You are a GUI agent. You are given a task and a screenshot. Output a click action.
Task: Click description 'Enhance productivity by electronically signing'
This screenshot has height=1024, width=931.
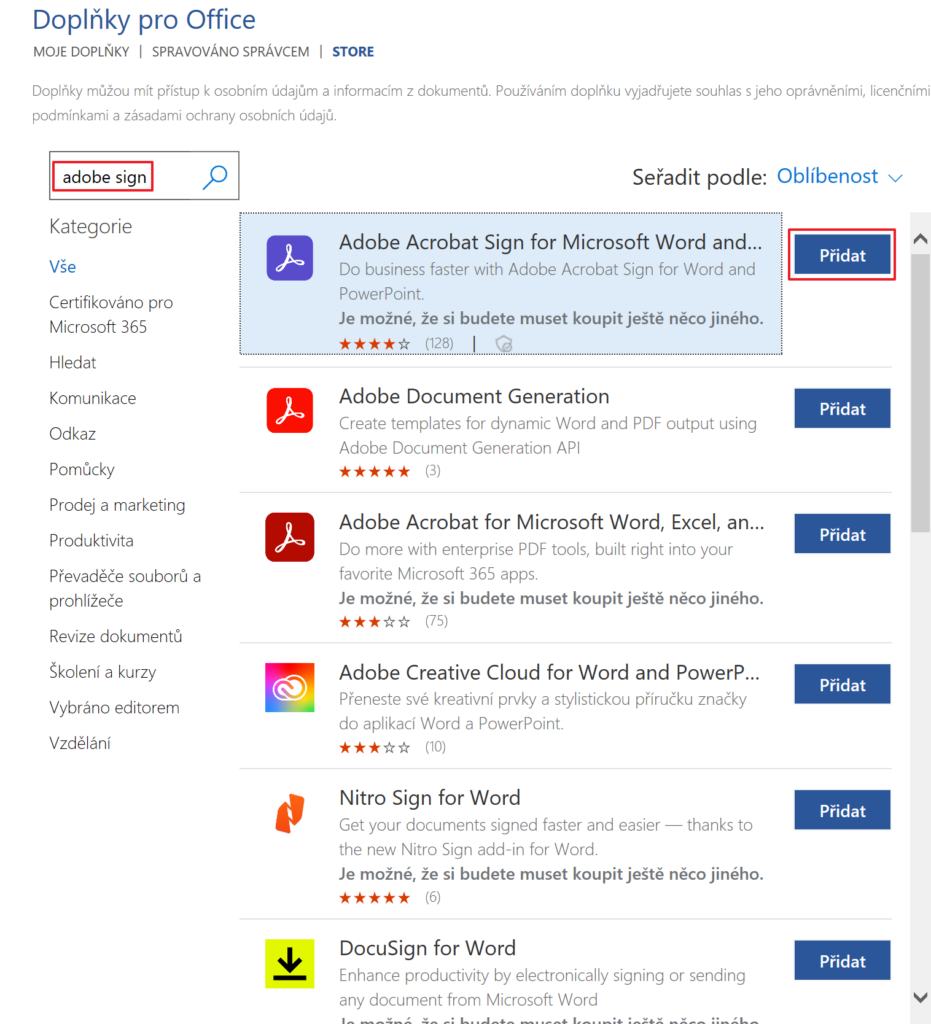542,987
